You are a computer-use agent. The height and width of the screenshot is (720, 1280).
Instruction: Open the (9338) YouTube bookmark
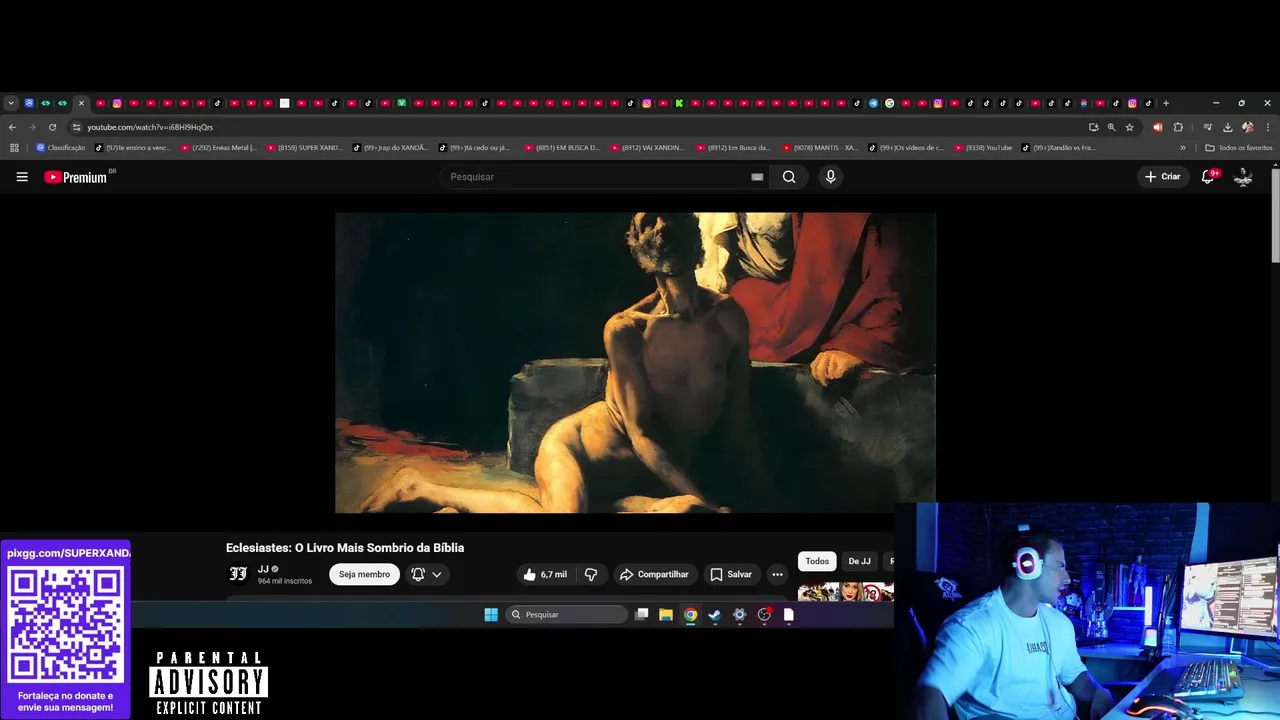[983, 148]
